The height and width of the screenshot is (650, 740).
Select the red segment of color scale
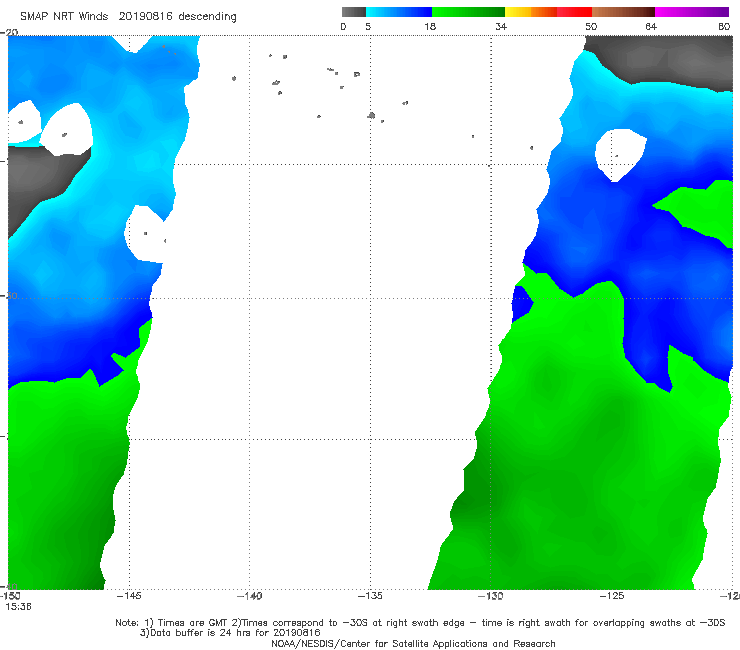pyautogui.click(x=574, y=12)
